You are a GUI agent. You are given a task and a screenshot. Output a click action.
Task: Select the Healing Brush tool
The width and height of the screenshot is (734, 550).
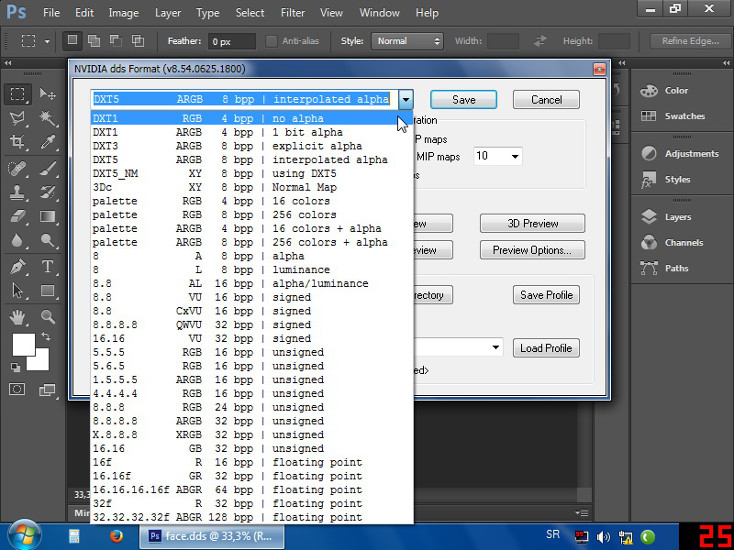click(18, 168)
